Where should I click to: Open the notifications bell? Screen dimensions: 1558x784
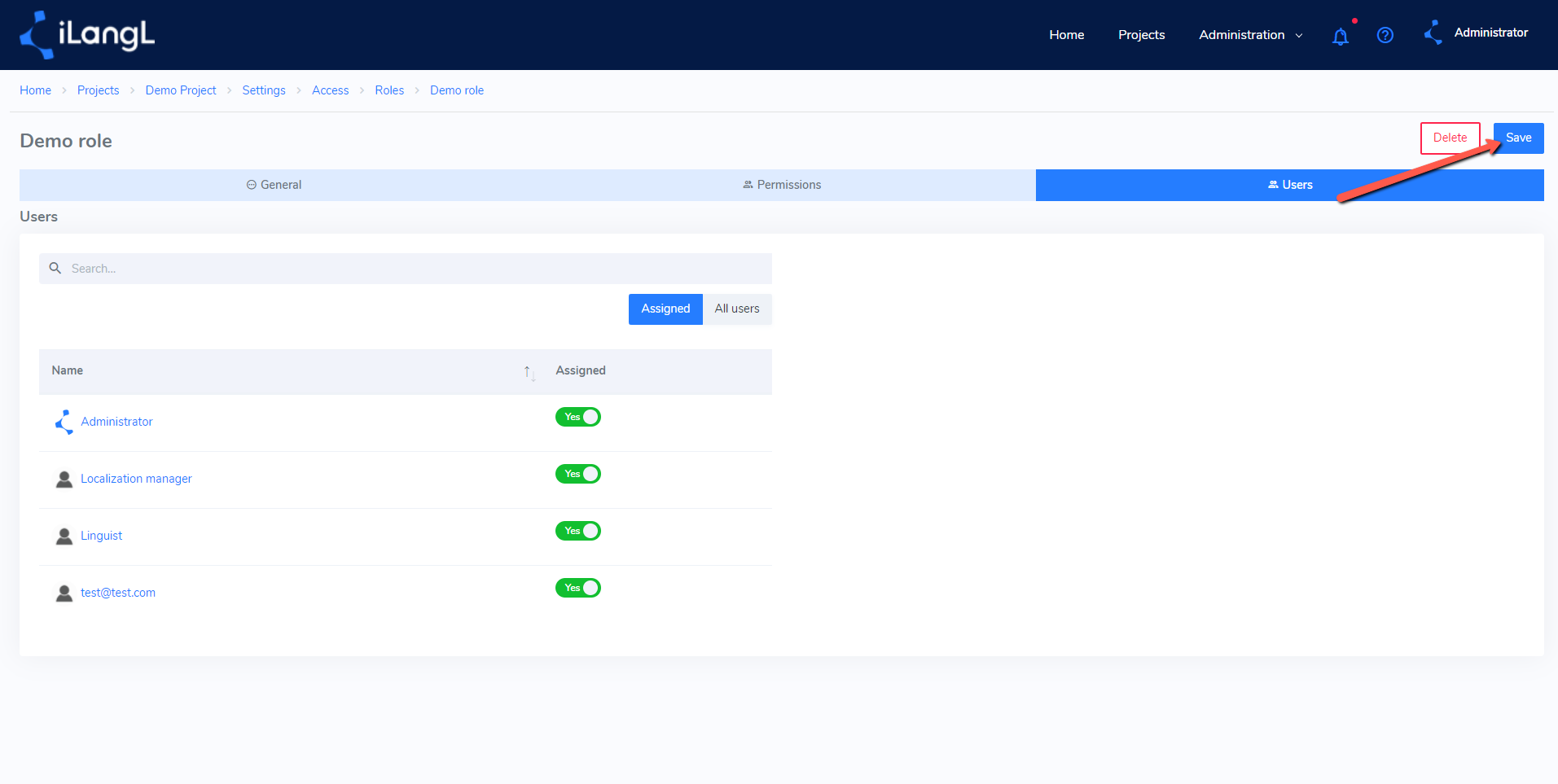(x=1341, y=36)
